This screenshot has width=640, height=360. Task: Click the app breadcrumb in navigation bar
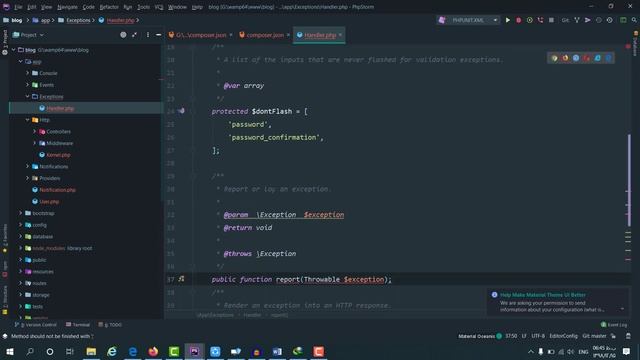(x=45, y=20)
